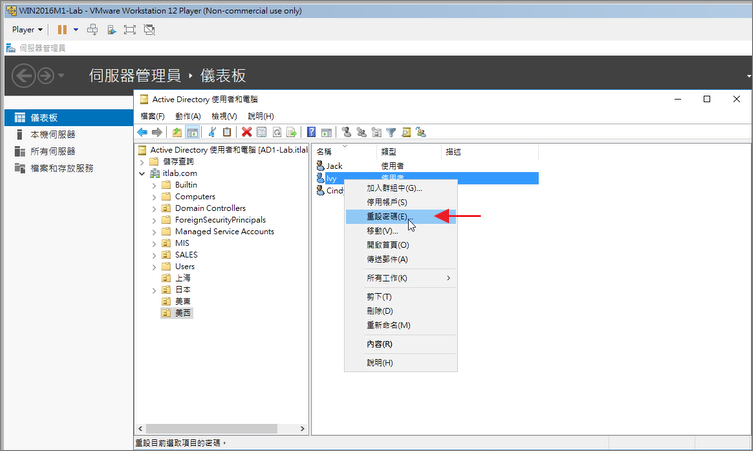Viewport: 753px width, 451px height.
Task: Click the Up one level folder icon
Action: 177,132
